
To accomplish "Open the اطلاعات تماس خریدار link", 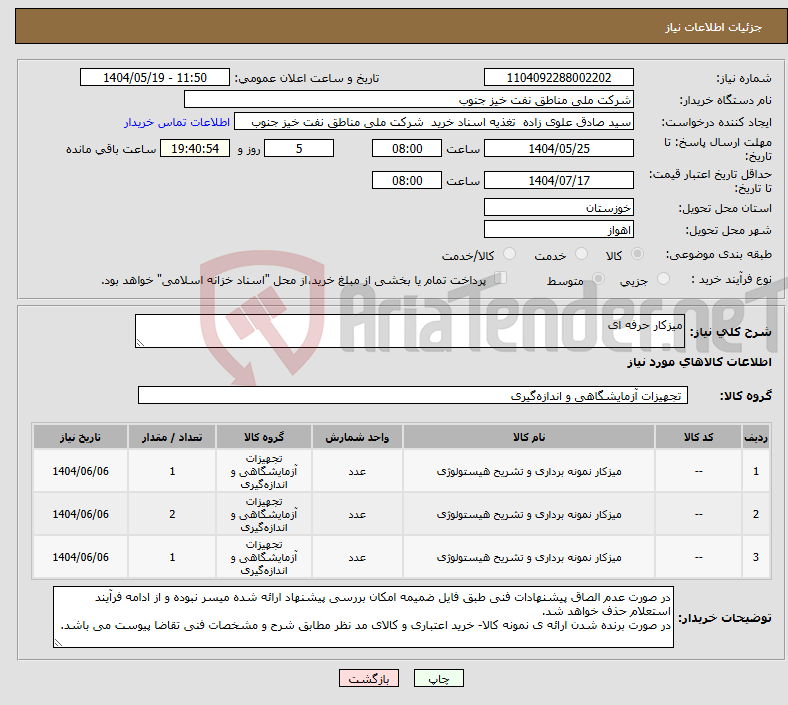I will click(177, 122).
